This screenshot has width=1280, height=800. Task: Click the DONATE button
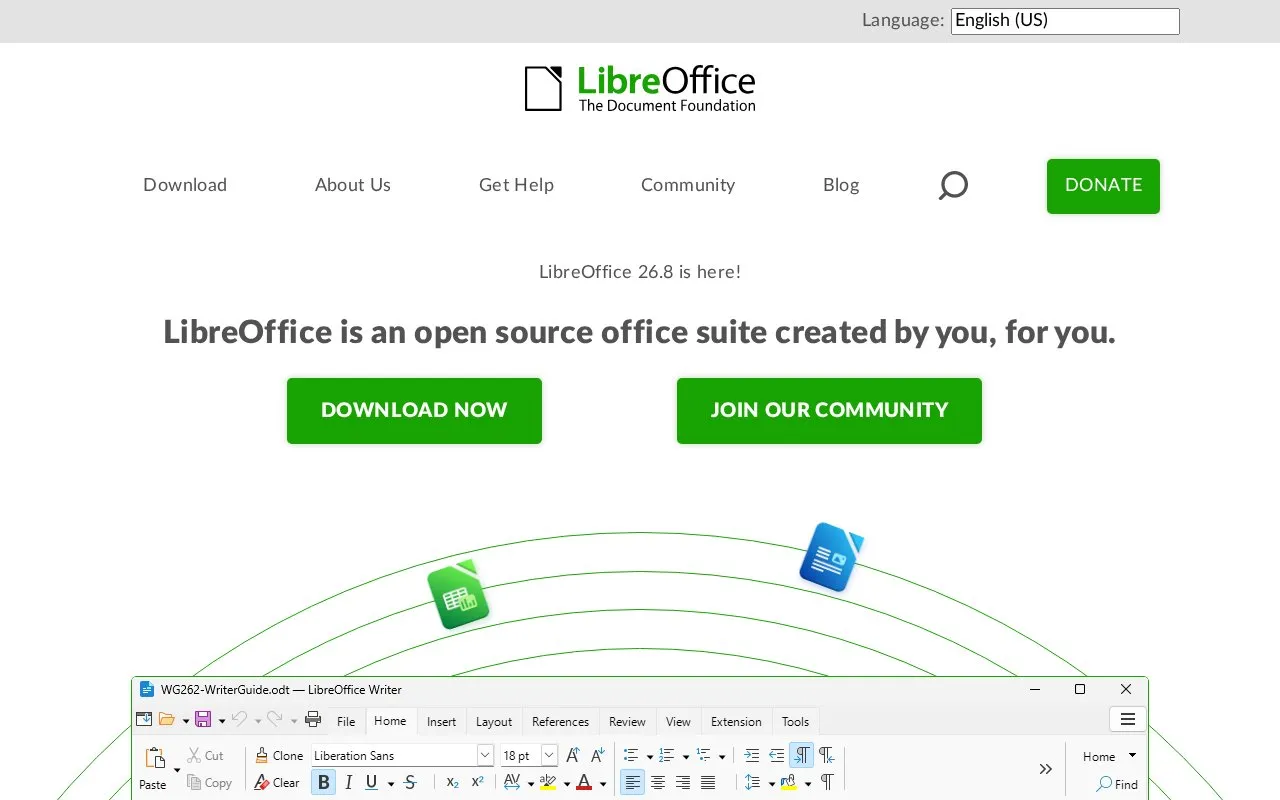tap(1103, 186)
